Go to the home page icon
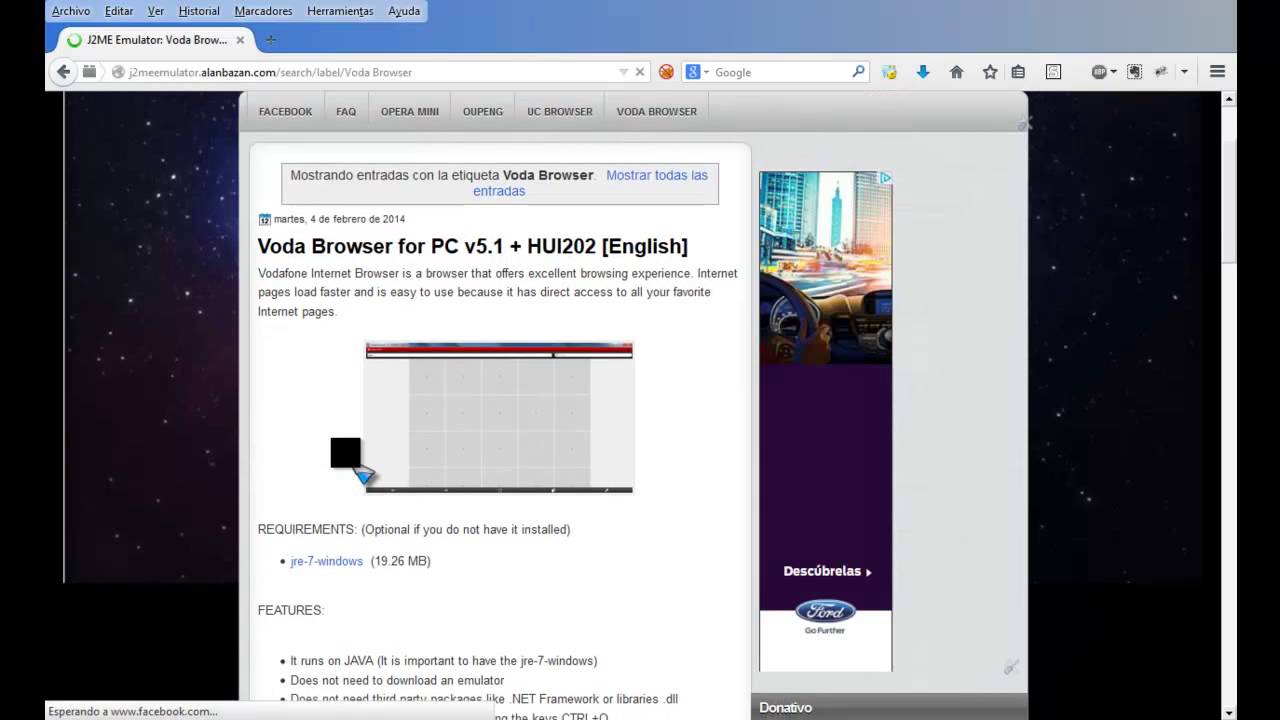 (956, 72)
